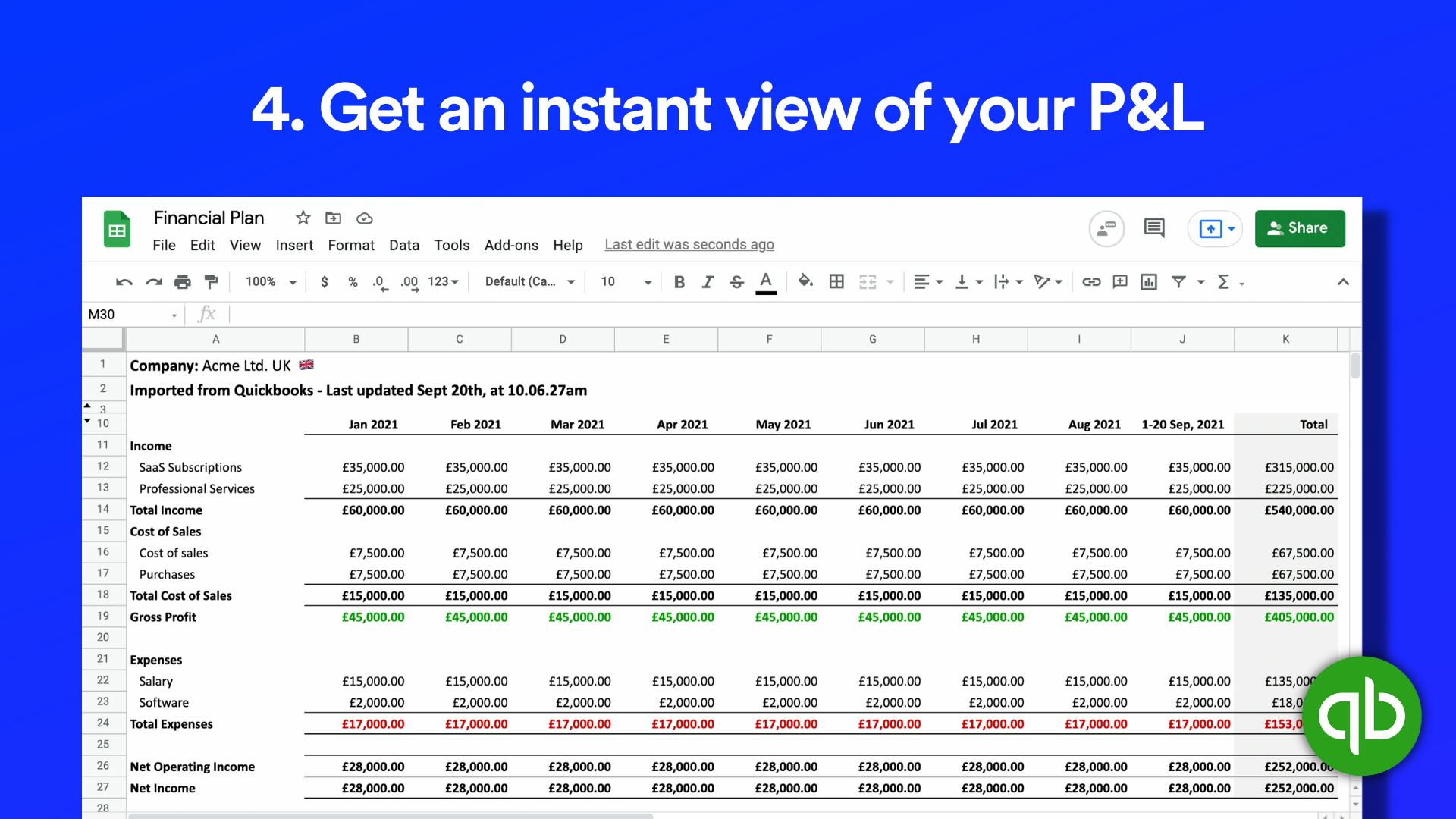Image resolution: width=1456 pixels, height=819 pixels.
Task: Open the Data menu
Action: coord(403,245)
